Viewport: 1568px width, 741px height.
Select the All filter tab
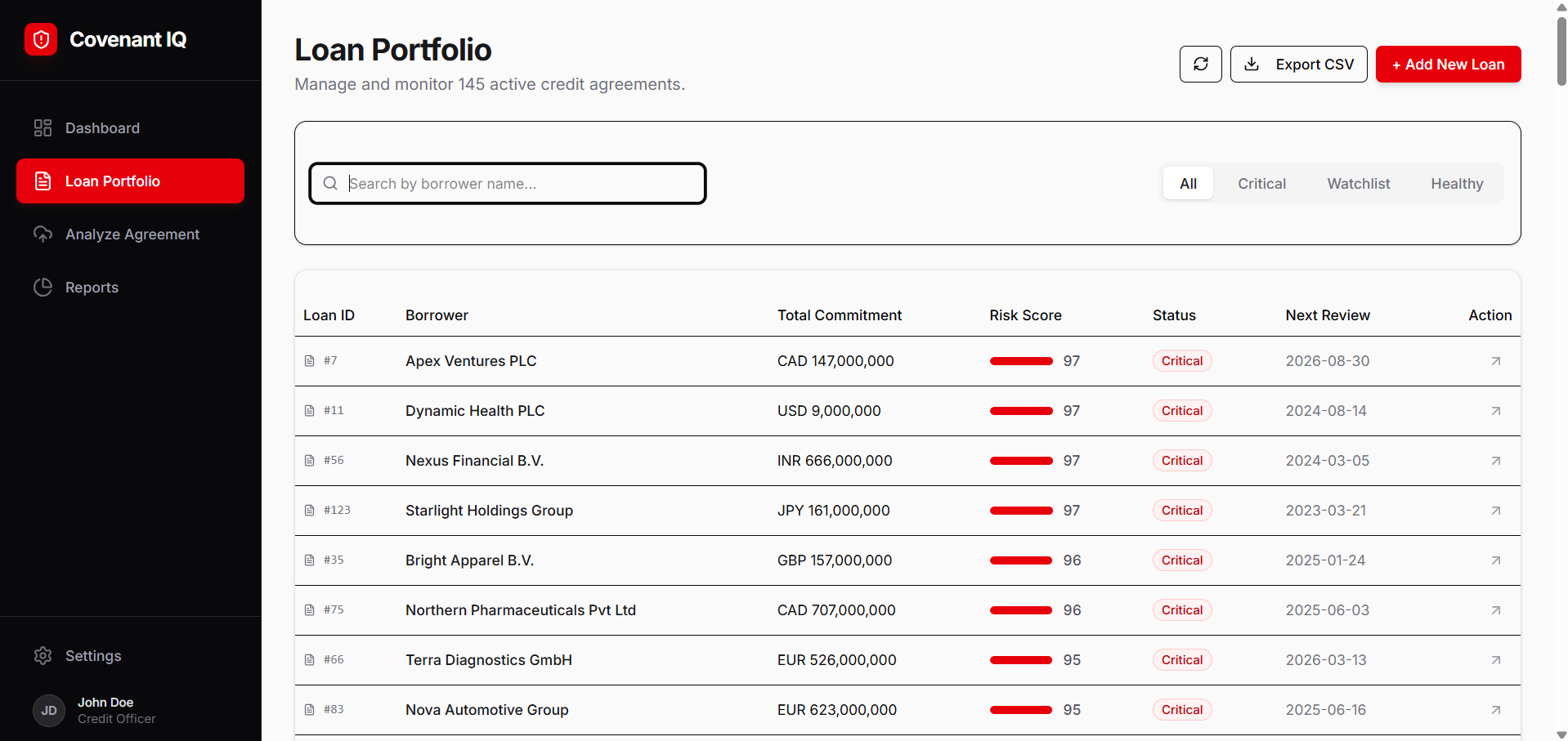[1188, 184]
